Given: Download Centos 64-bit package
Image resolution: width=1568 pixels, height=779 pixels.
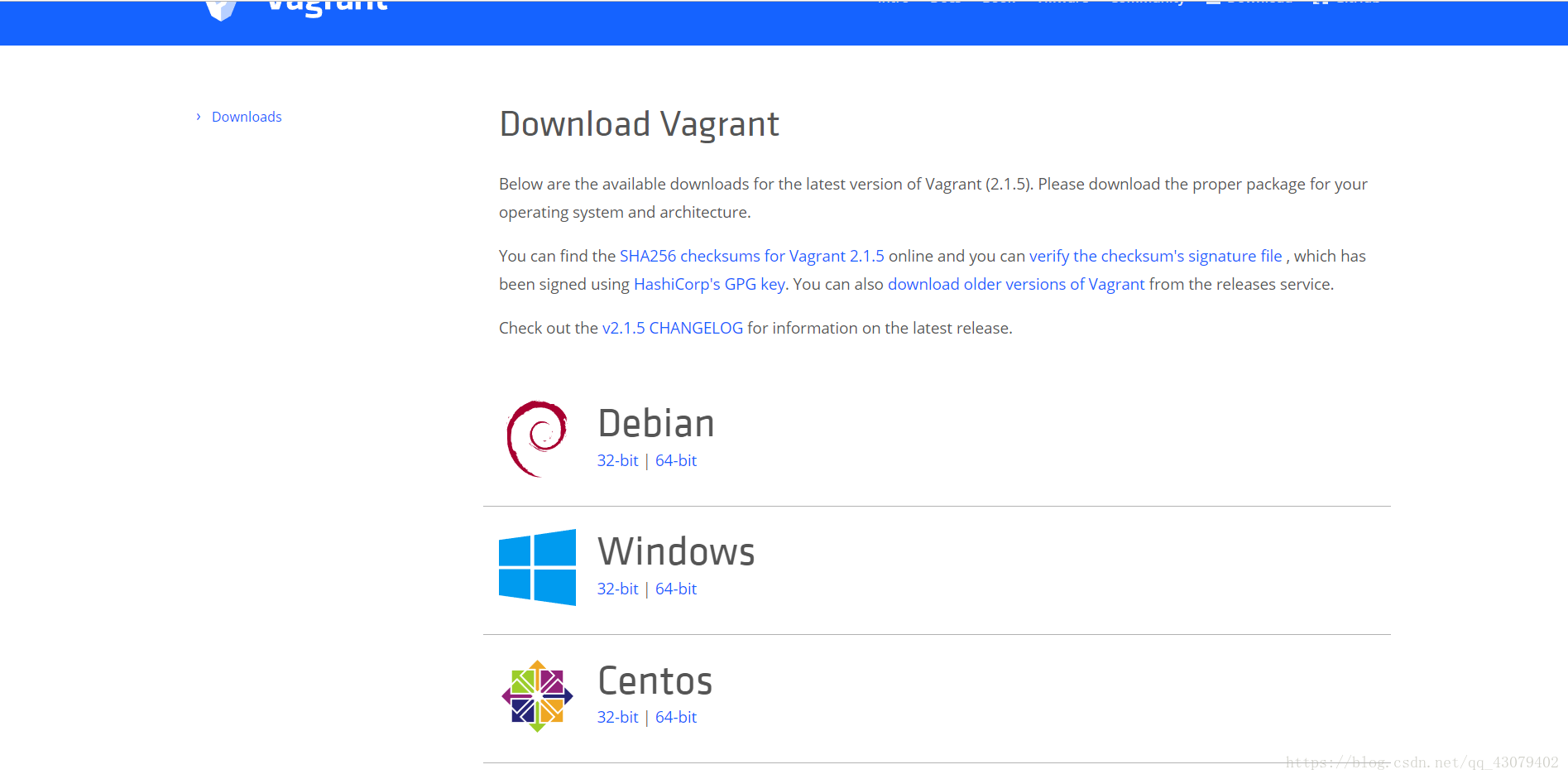Looking at the screenshot, I should (676, 718).
